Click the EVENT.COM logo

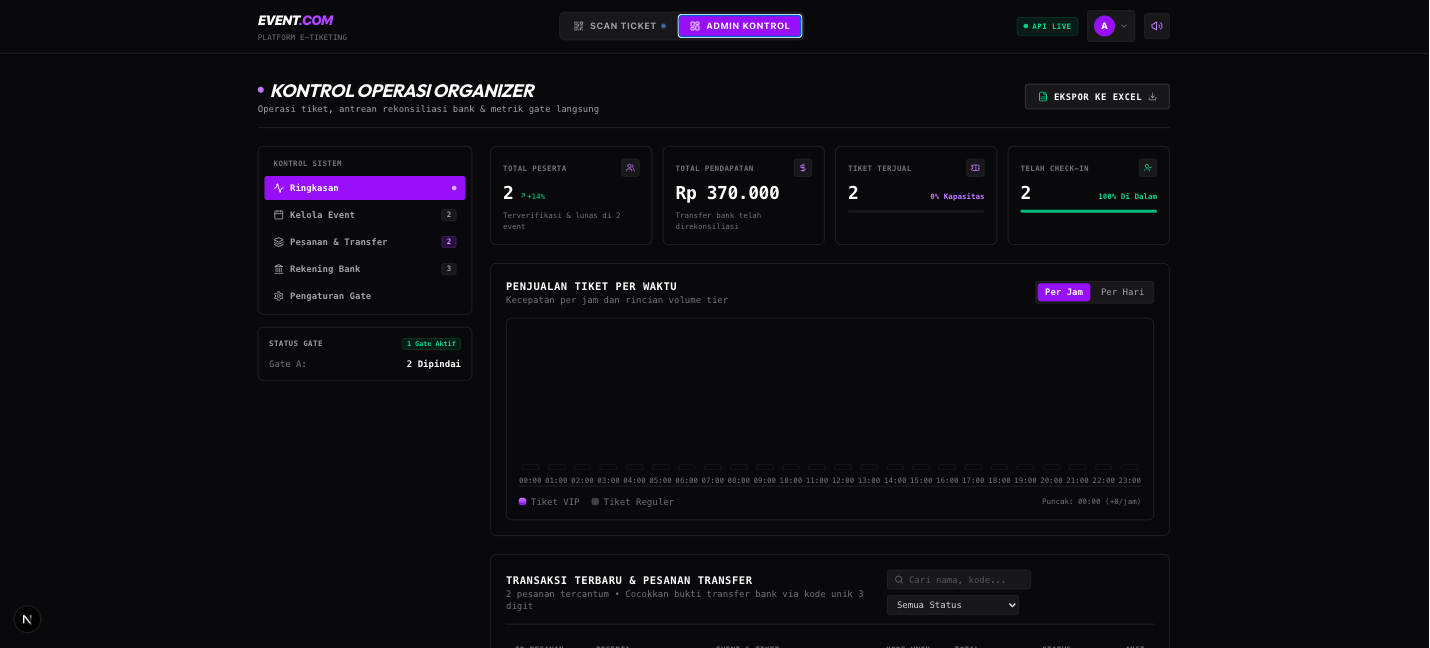pyautogui.click(x=295, y=20)
